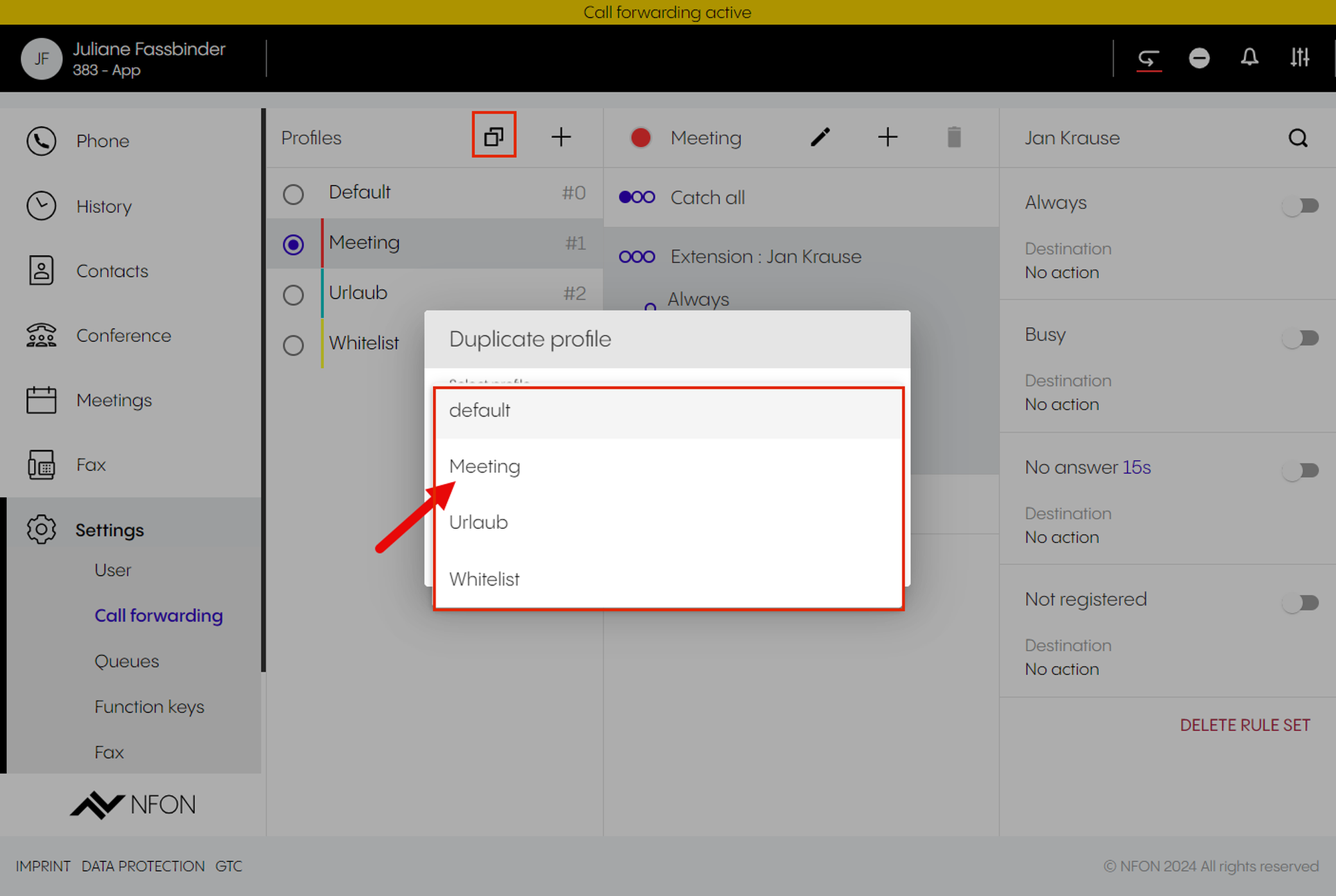
Task: Toggle the Busy forwarding switch
Action: pos(1300,338)
